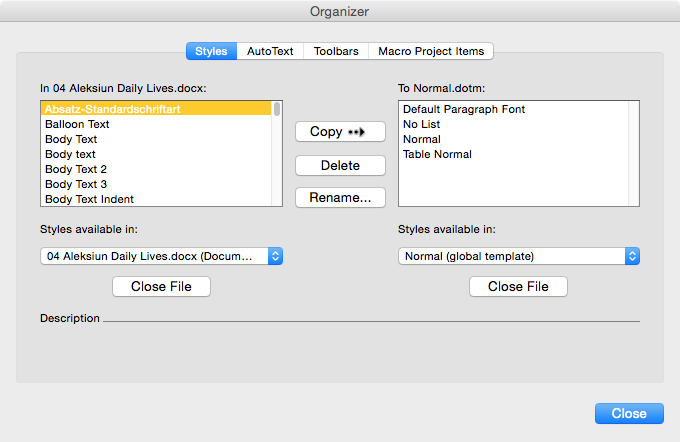Select No List in Normal.dotm list
Screen dimensions: 680x442
(x=513, y=124)
